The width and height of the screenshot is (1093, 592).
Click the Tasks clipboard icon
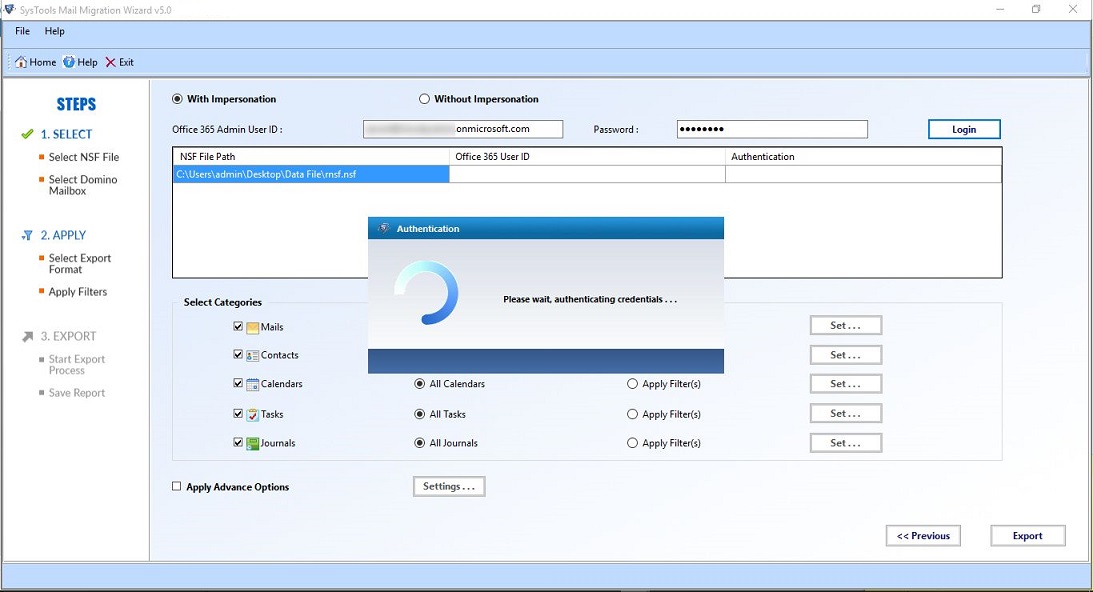click(x=253, y=414)
